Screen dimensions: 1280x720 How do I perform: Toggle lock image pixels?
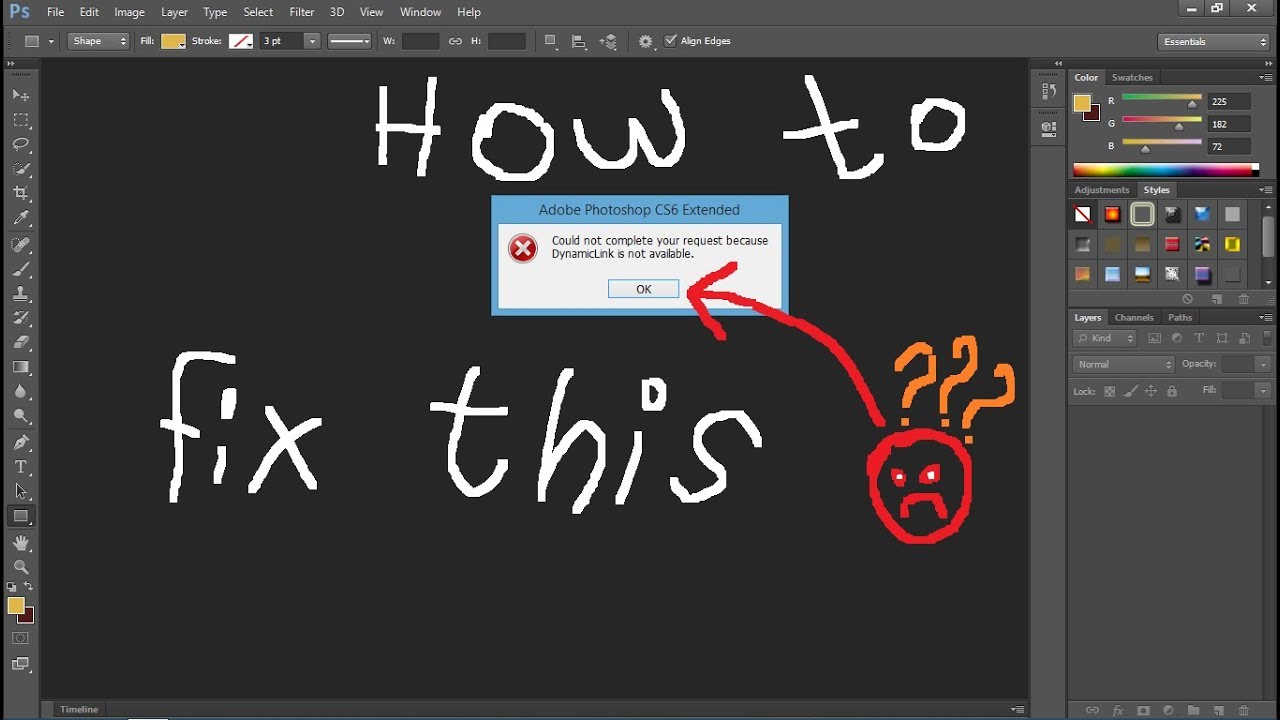[1130, 391]
